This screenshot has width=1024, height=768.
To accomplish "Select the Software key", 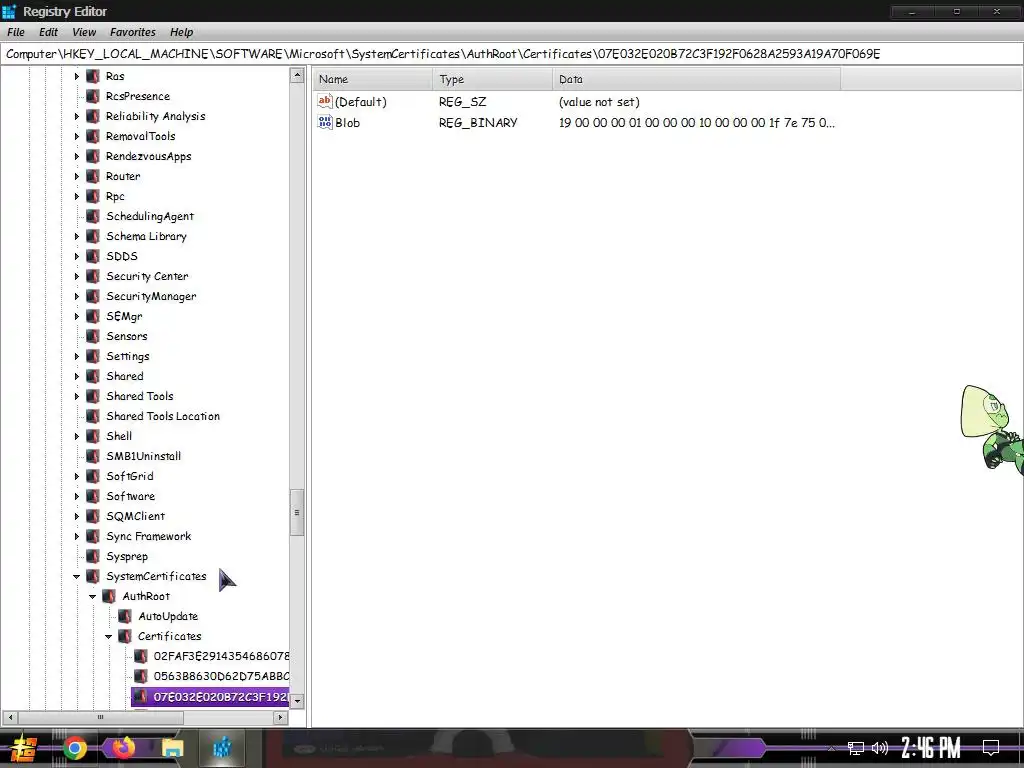I will click(x=131, y=496).
